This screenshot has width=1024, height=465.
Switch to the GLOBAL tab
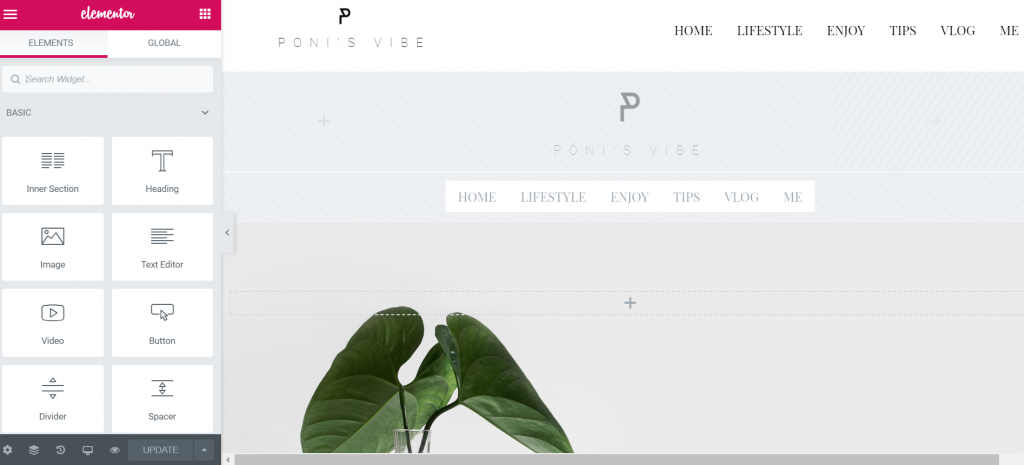164,43
